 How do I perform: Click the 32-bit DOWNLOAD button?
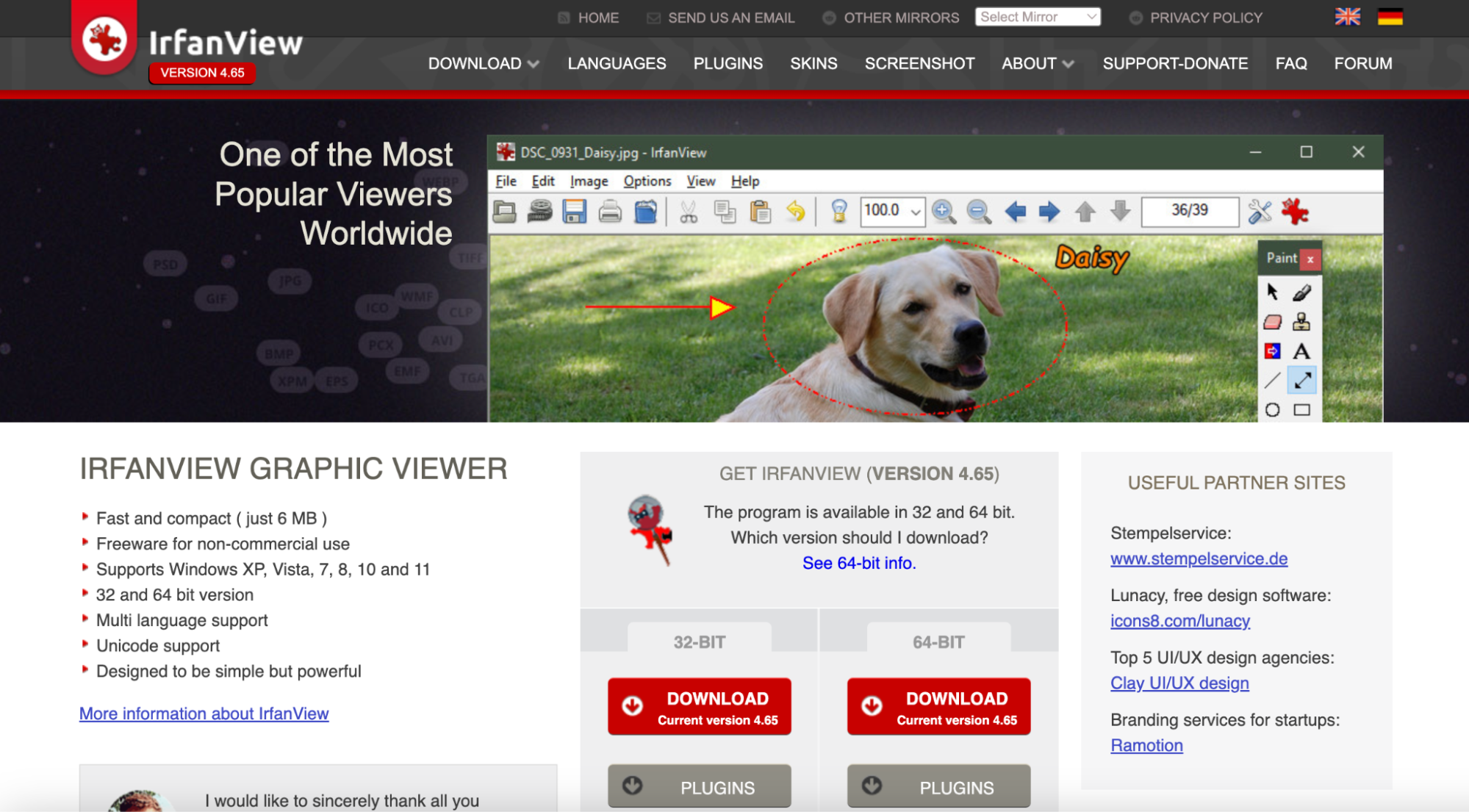[699, 706]
